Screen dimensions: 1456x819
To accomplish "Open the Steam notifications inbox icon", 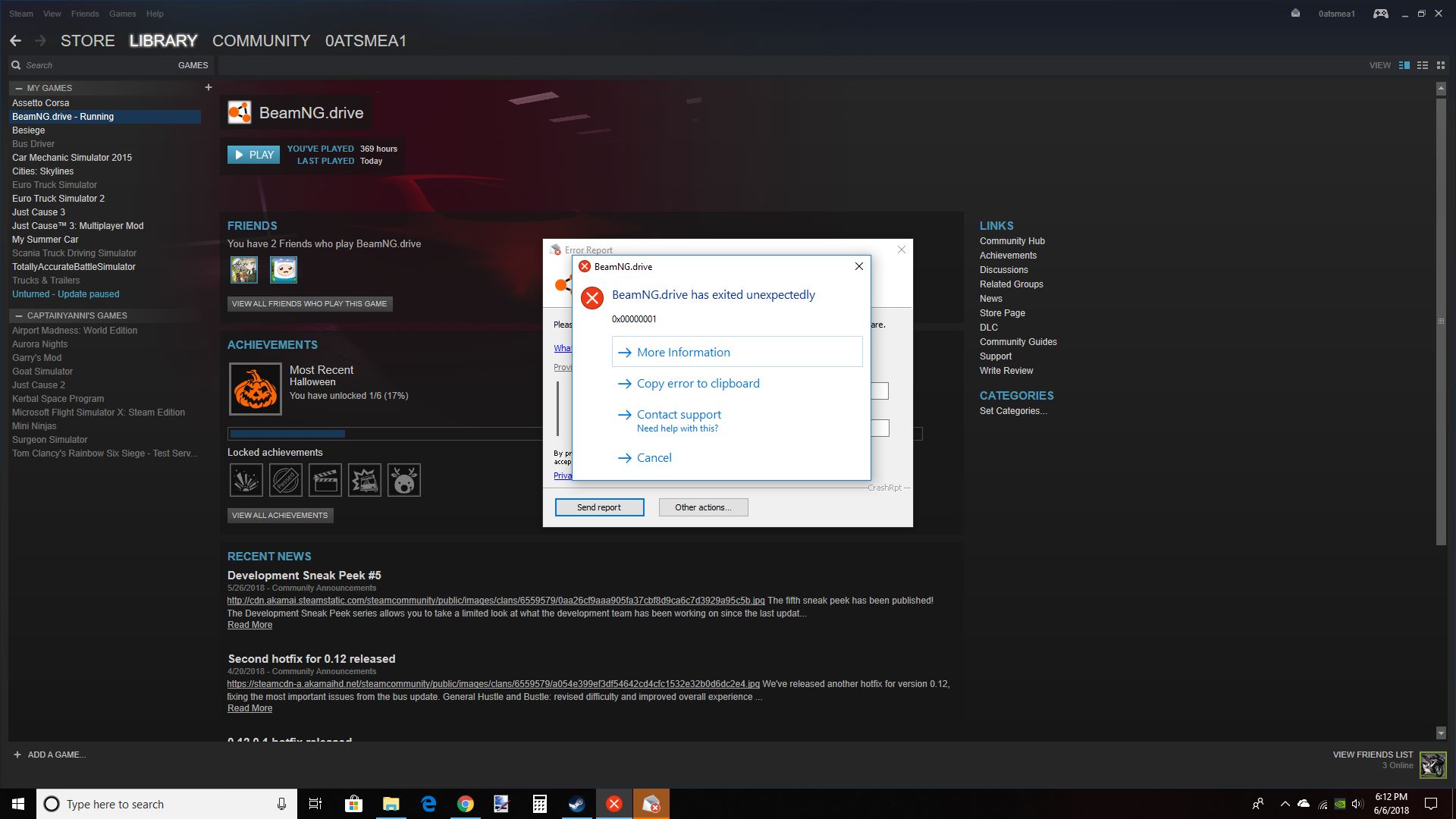I will [x=1295, y=13].
